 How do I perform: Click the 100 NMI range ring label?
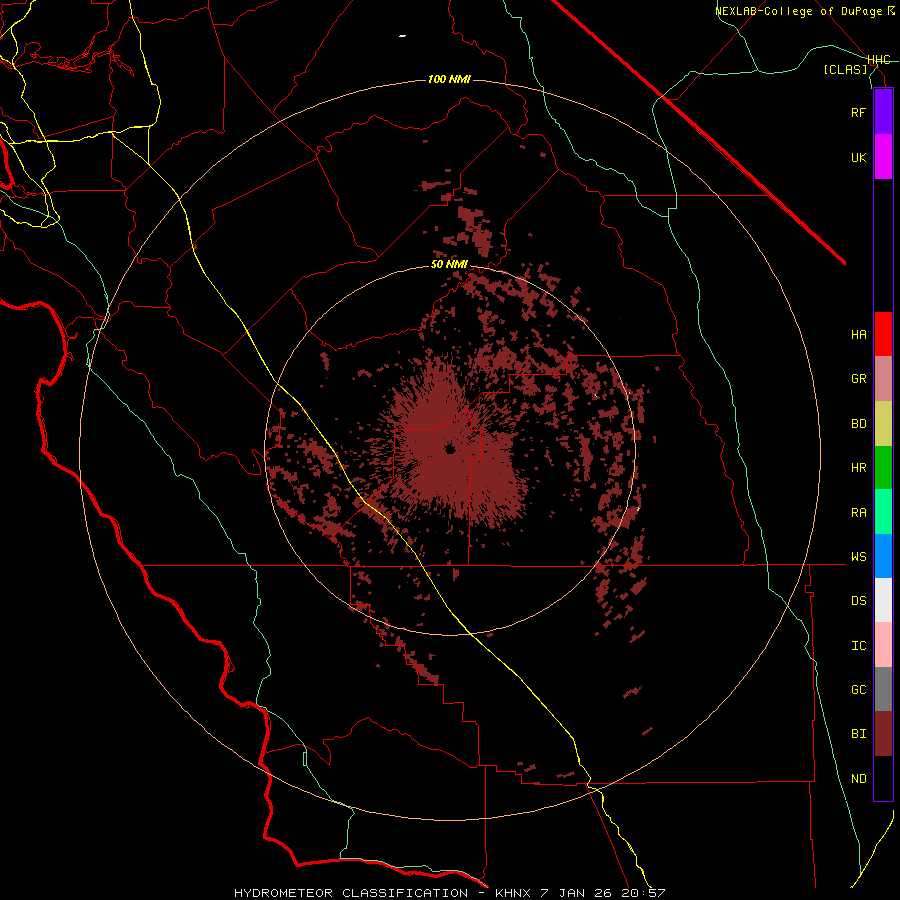tap(449, 79)
